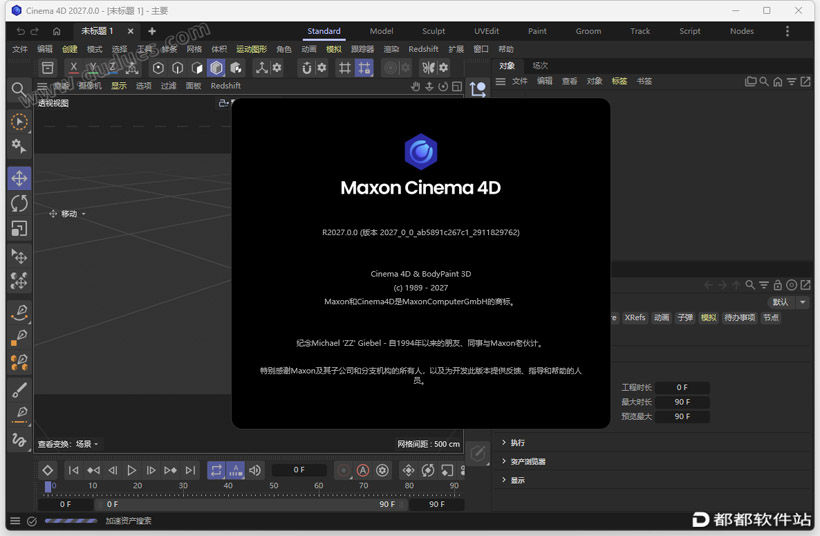Switch to Nodes layout tab

click(x=742, y=31)
